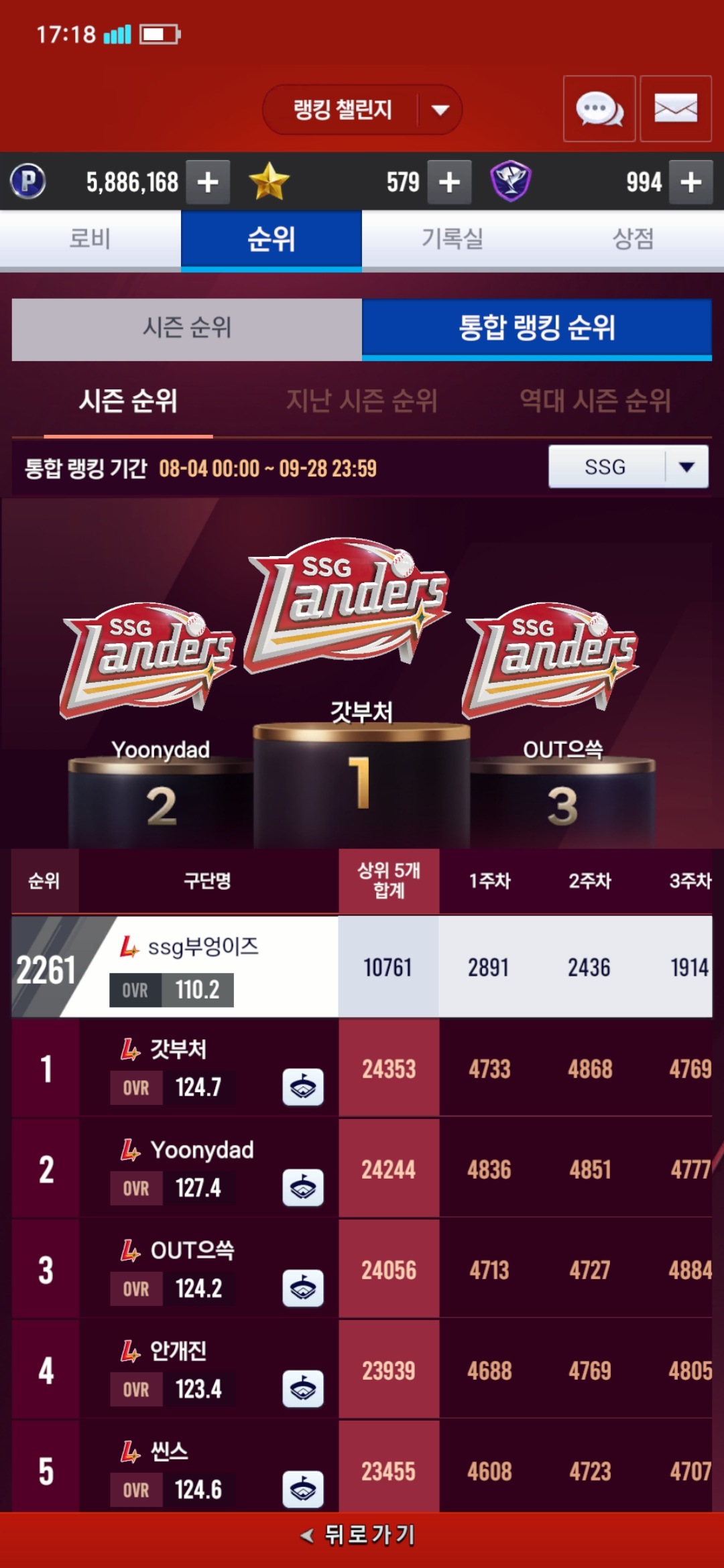Expand the SSG team filter dropdown
Viewport: 724px width, 1568px height.
click(x=628, y=466)
